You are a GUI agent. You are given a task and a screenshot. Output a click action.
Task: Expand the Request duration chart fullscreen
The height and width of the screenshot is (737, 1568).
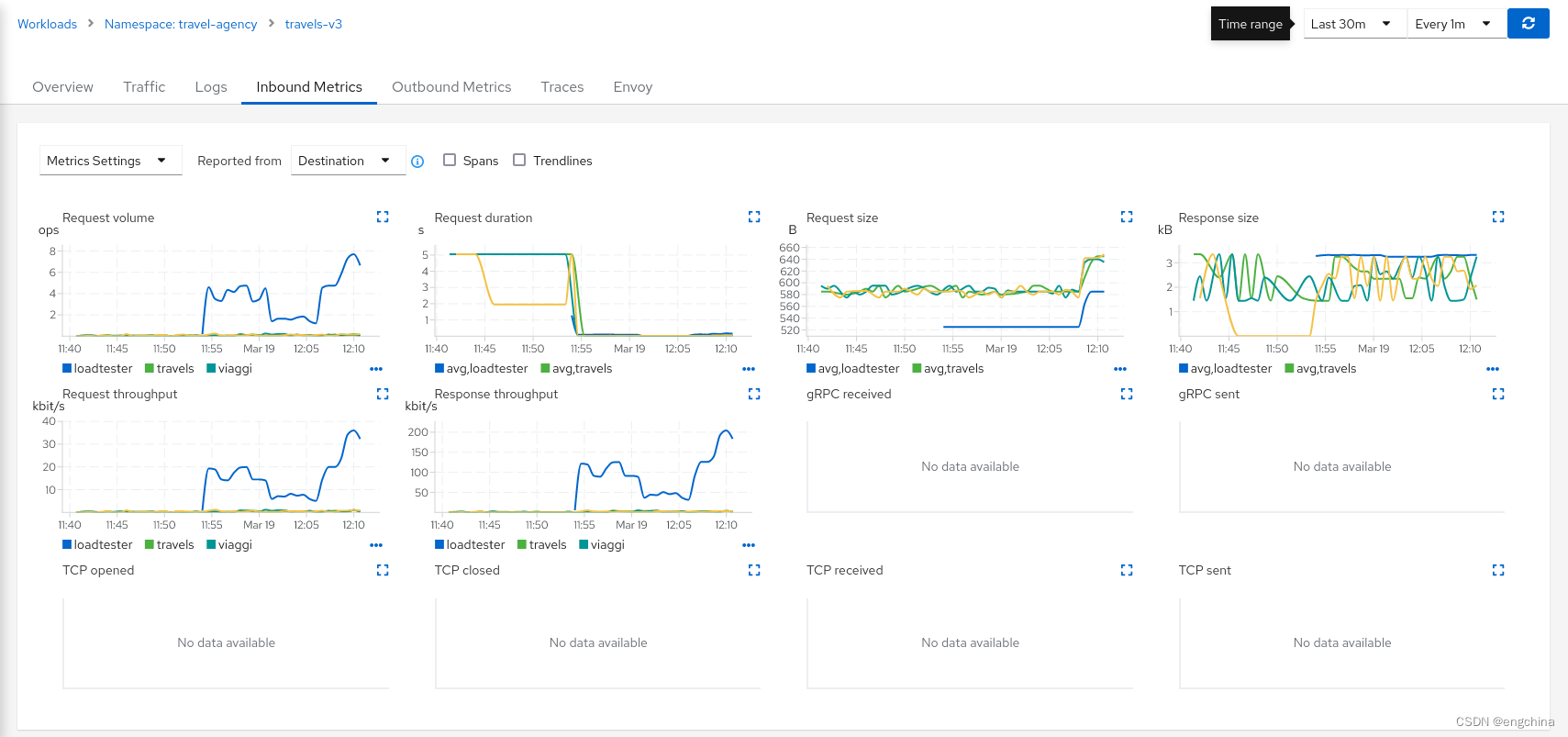754,217
